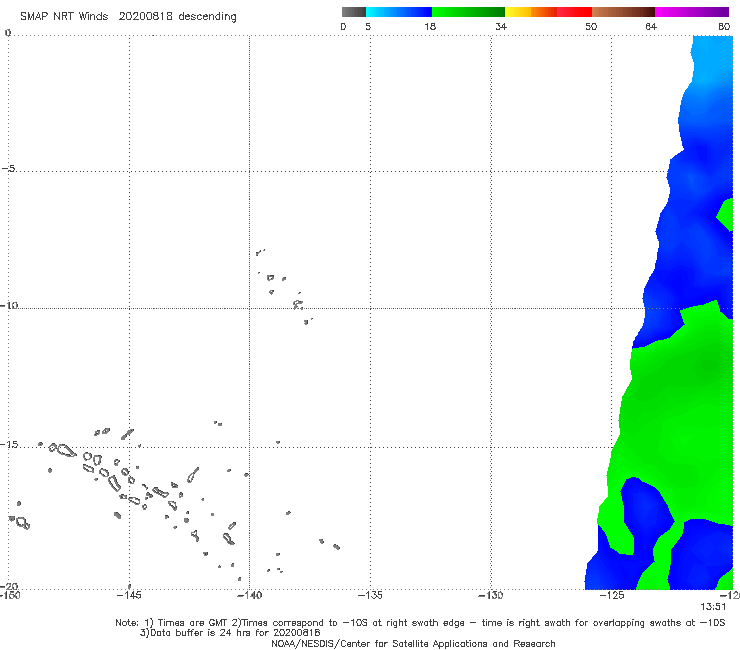Click the color bar label '50'
The height and width of the screenshot is (650, 740).
(591, 26)
